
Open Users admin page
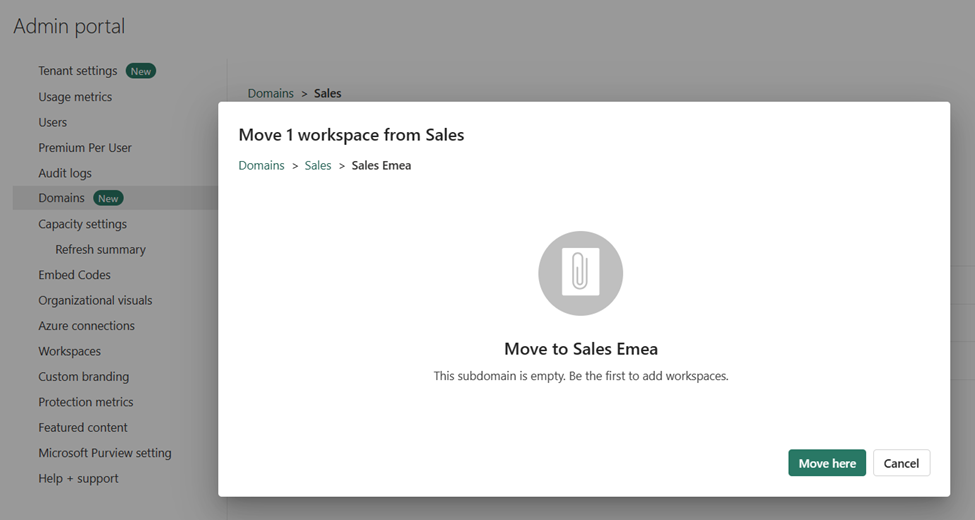pos(52,123)
